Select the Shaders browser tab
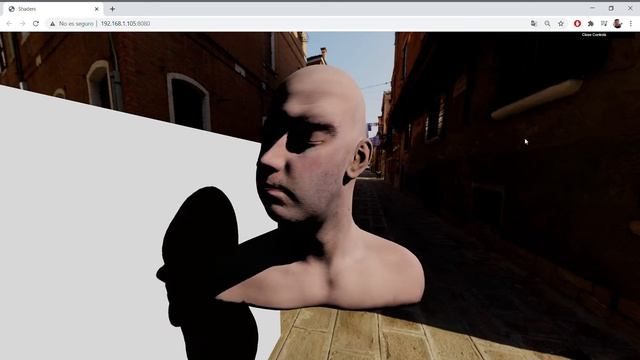 53,9
